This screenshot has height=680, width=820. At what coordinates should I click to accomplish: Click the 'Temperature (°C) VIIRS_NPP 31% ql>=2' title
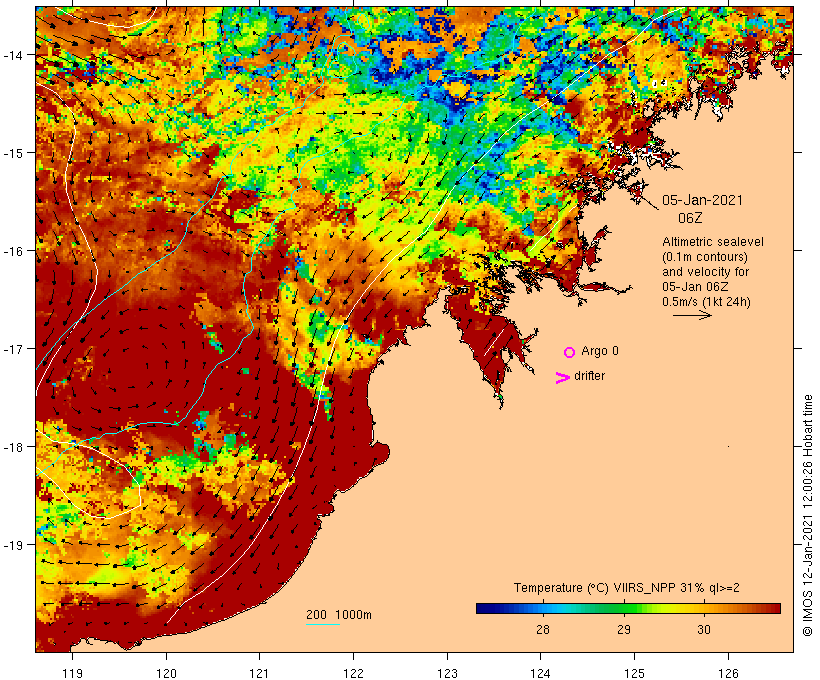pyautogui.click(x=627, y=588)
